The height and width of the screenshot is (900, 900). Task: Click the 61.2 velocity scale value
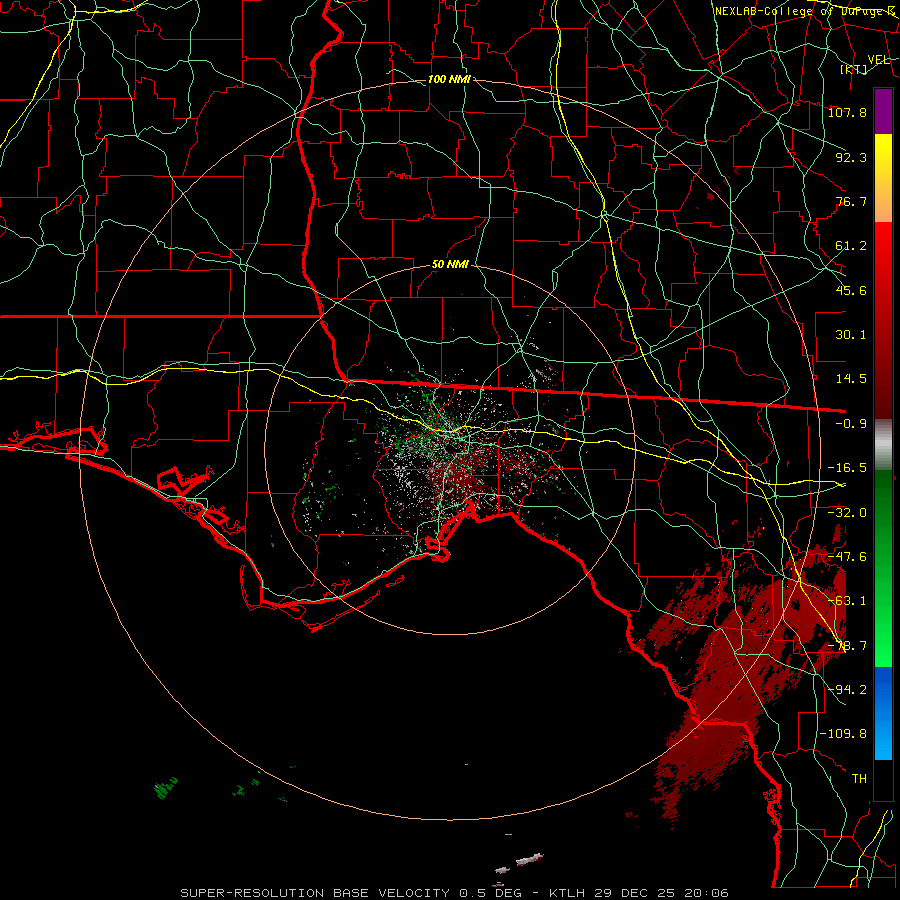click(851, 246)
